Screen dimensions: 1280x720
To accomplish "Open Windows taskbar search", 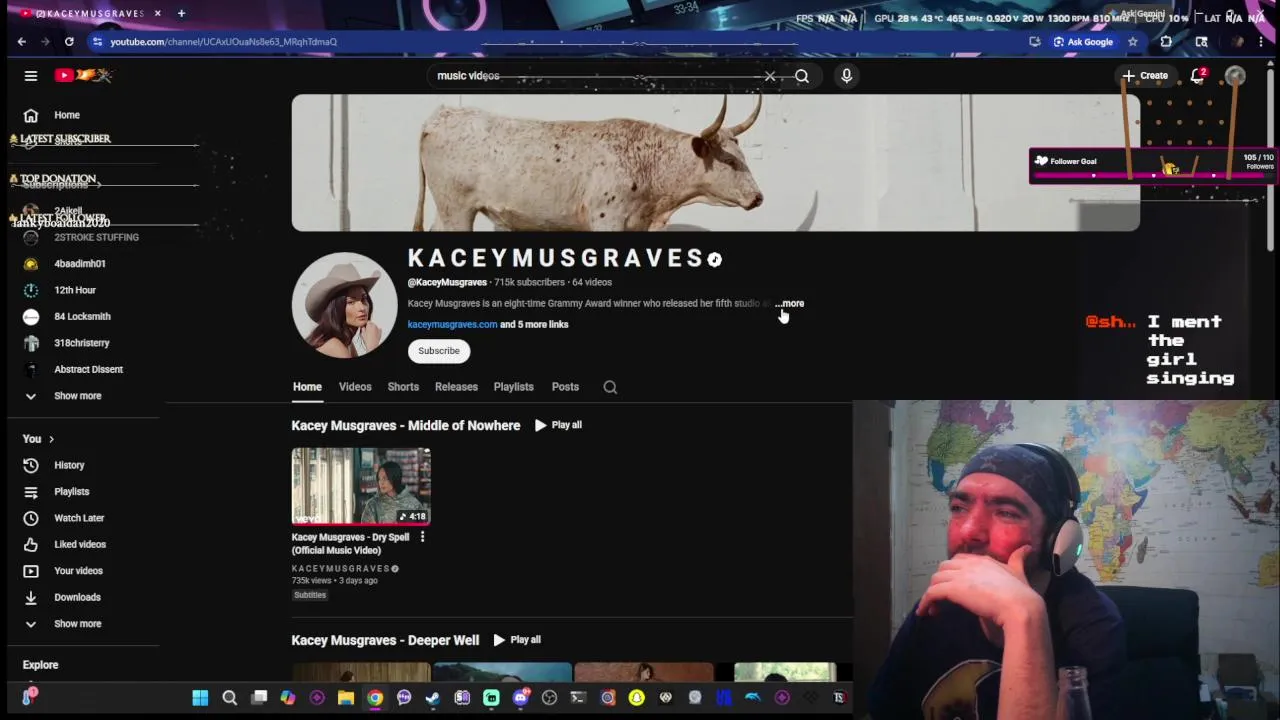I will coord(229,698).
